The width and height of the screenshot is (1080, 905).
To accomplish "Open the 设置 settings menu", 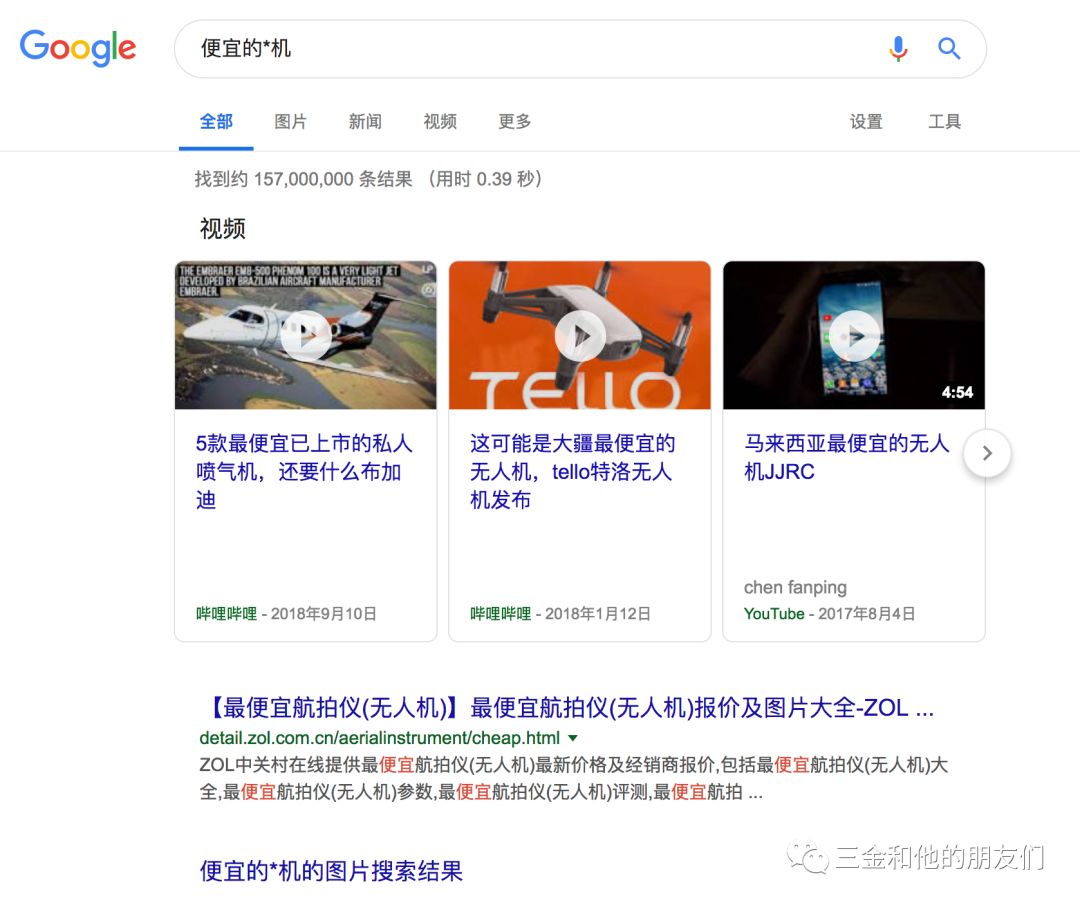I will coord(866,122).
